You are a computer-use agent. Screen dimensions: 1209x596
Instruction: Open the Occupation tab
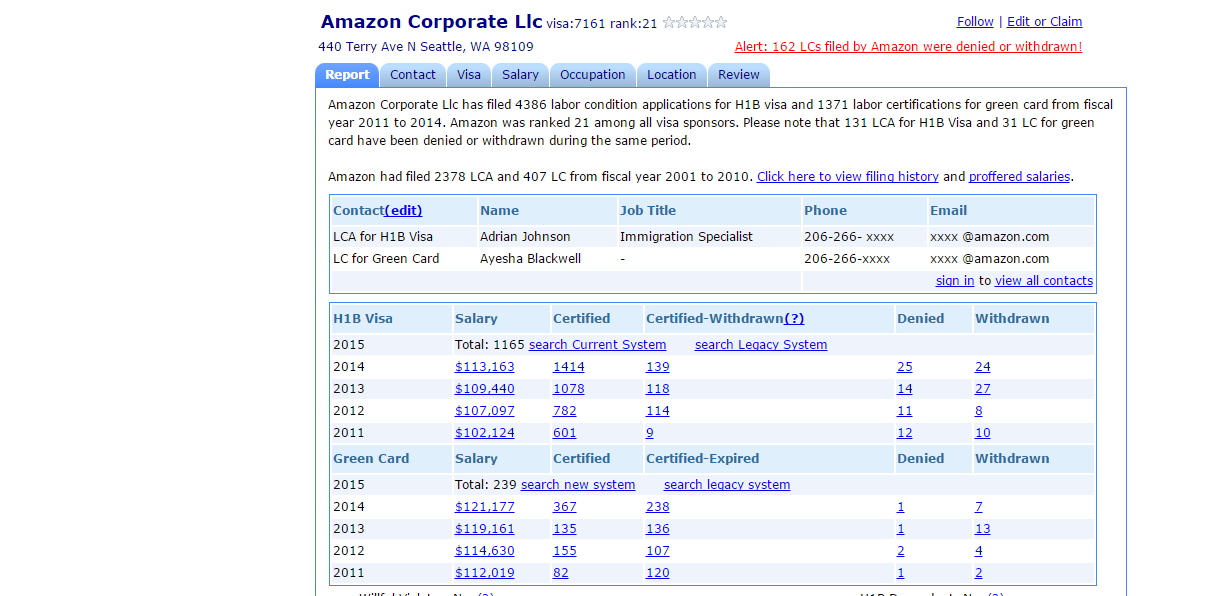(x=593, y=75)
